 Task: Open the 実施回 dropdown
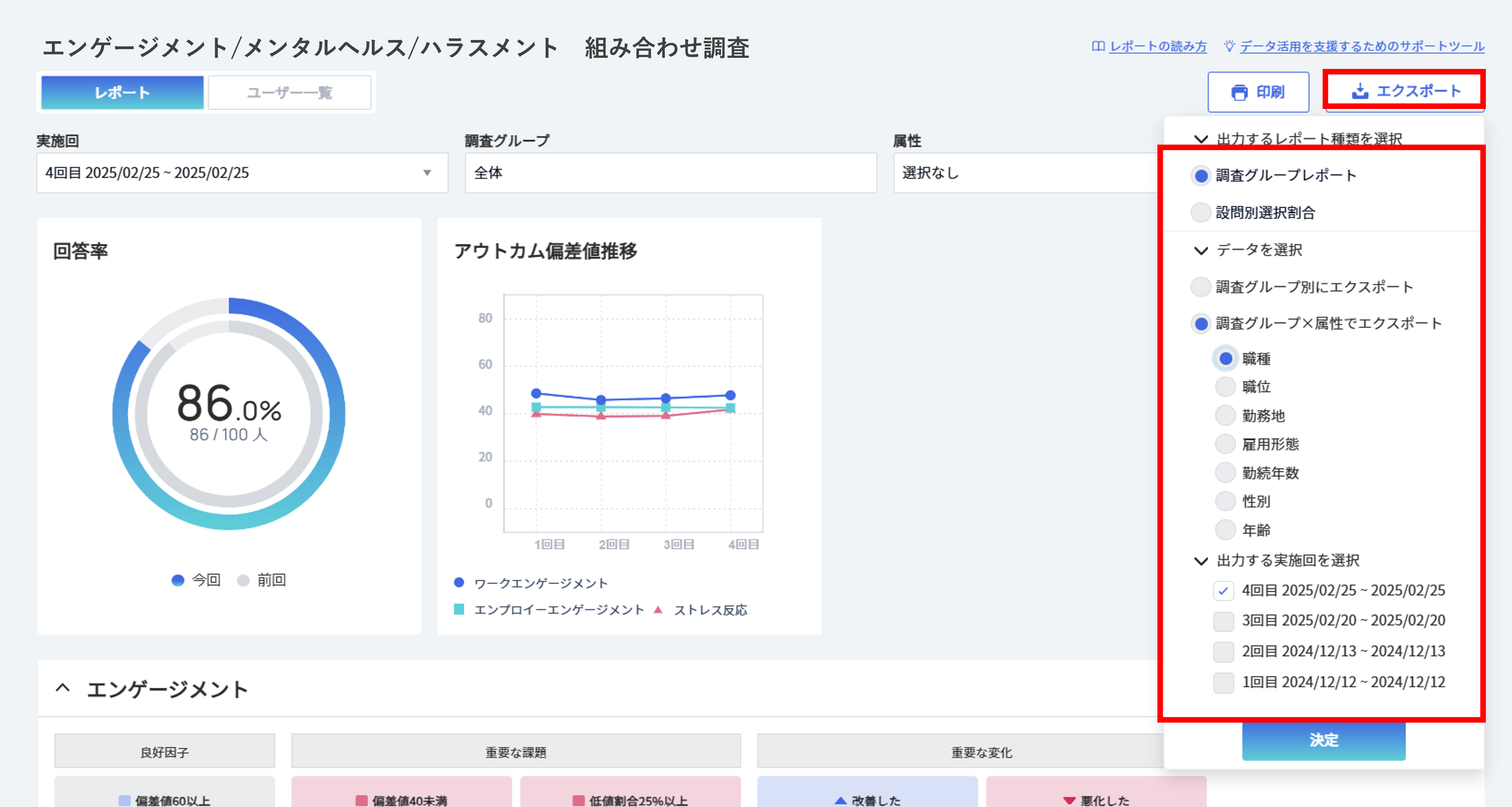point(242,173)
